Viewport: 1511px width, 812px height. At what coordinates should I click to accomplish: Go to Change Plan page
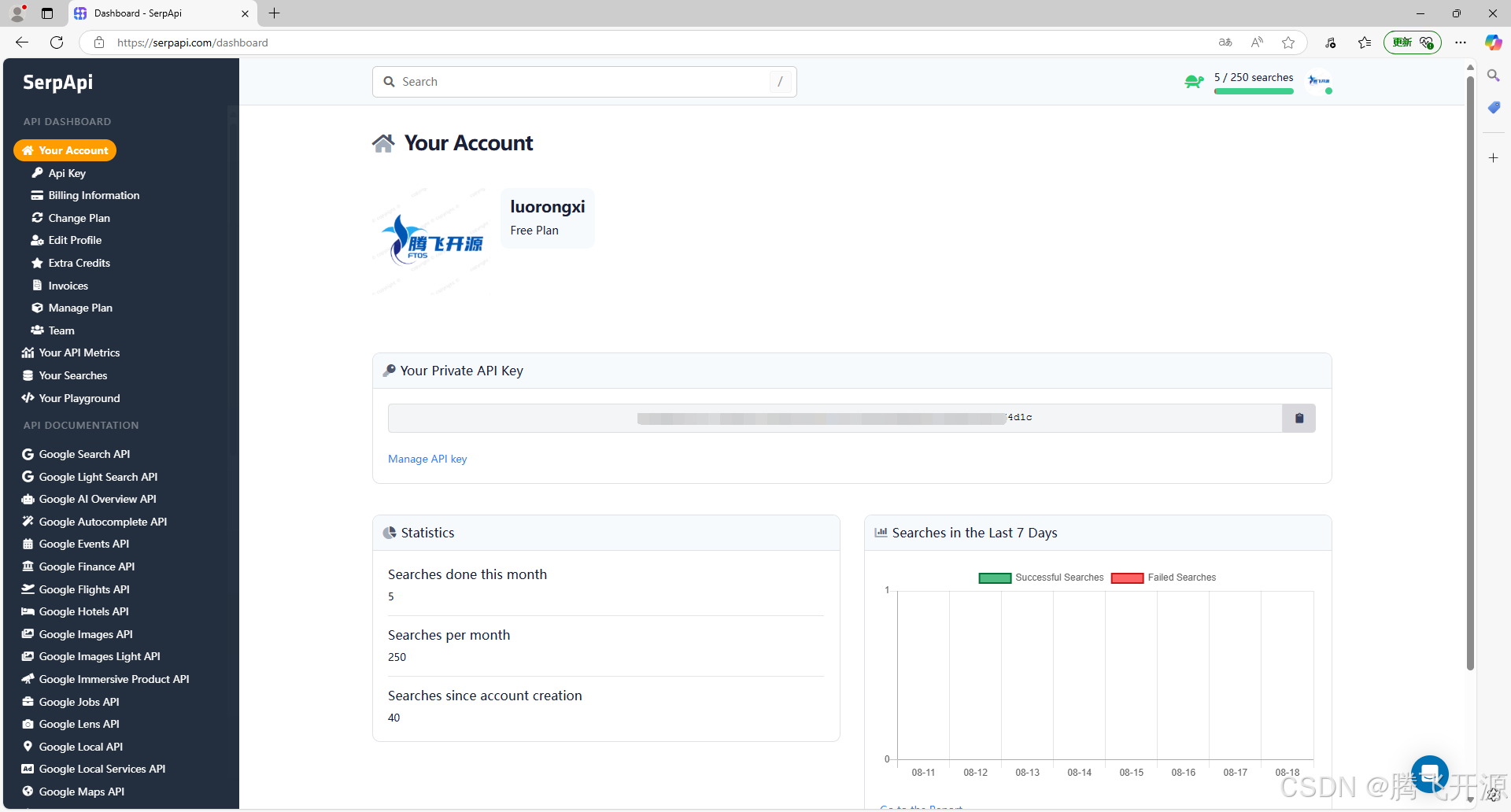(71, 218)
